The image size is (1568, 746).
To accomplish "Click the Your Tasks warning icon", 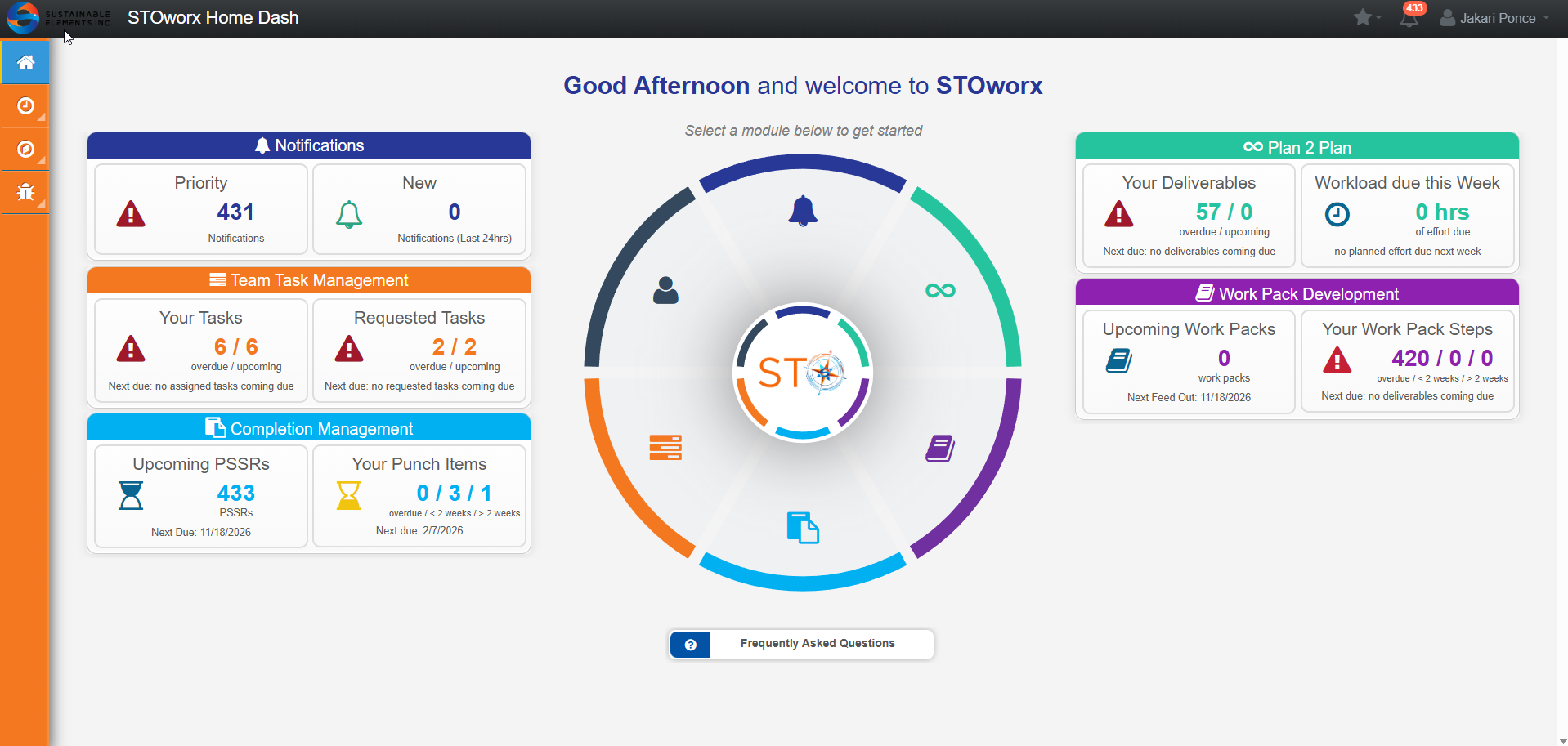I will pos(131,349).
